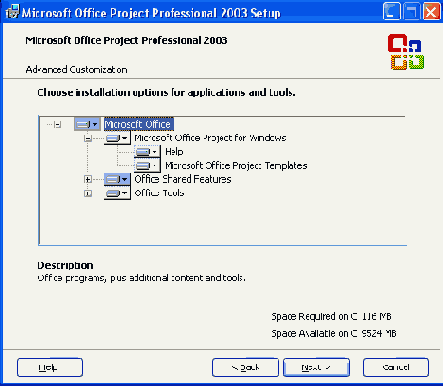Click the Office logo icon
This screenshot has width=443, height=386.
[406, 52]
